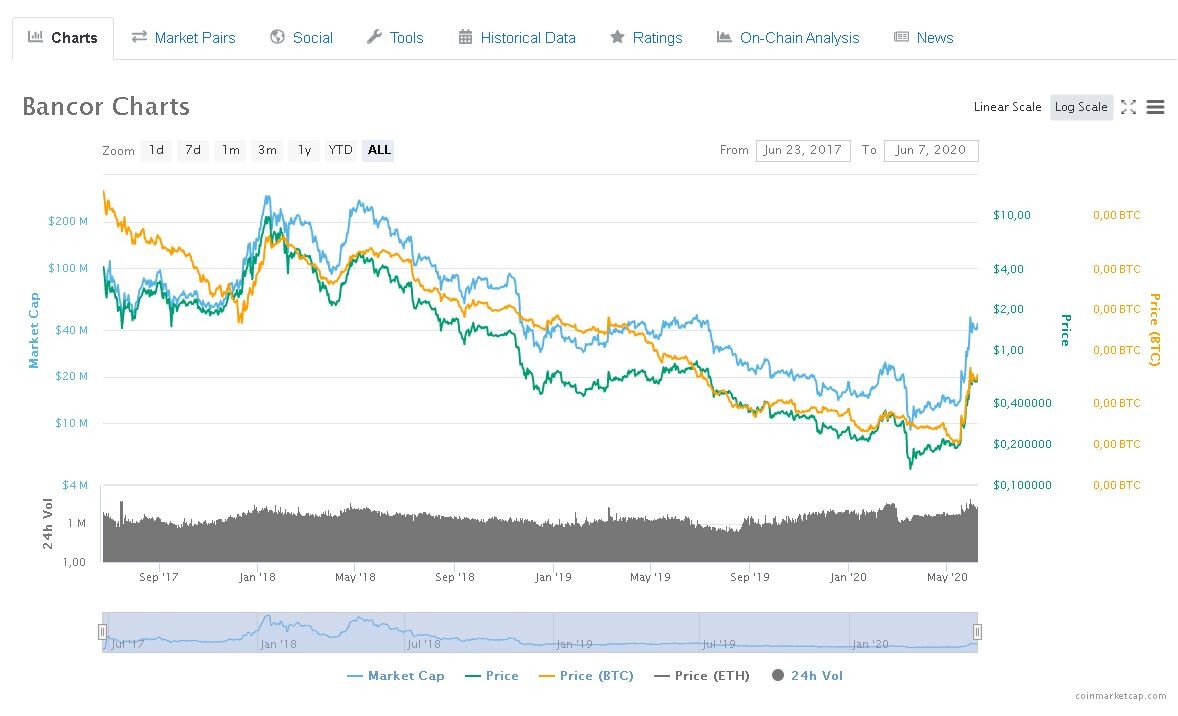Grab the right navigator range handle

point(977,632)
